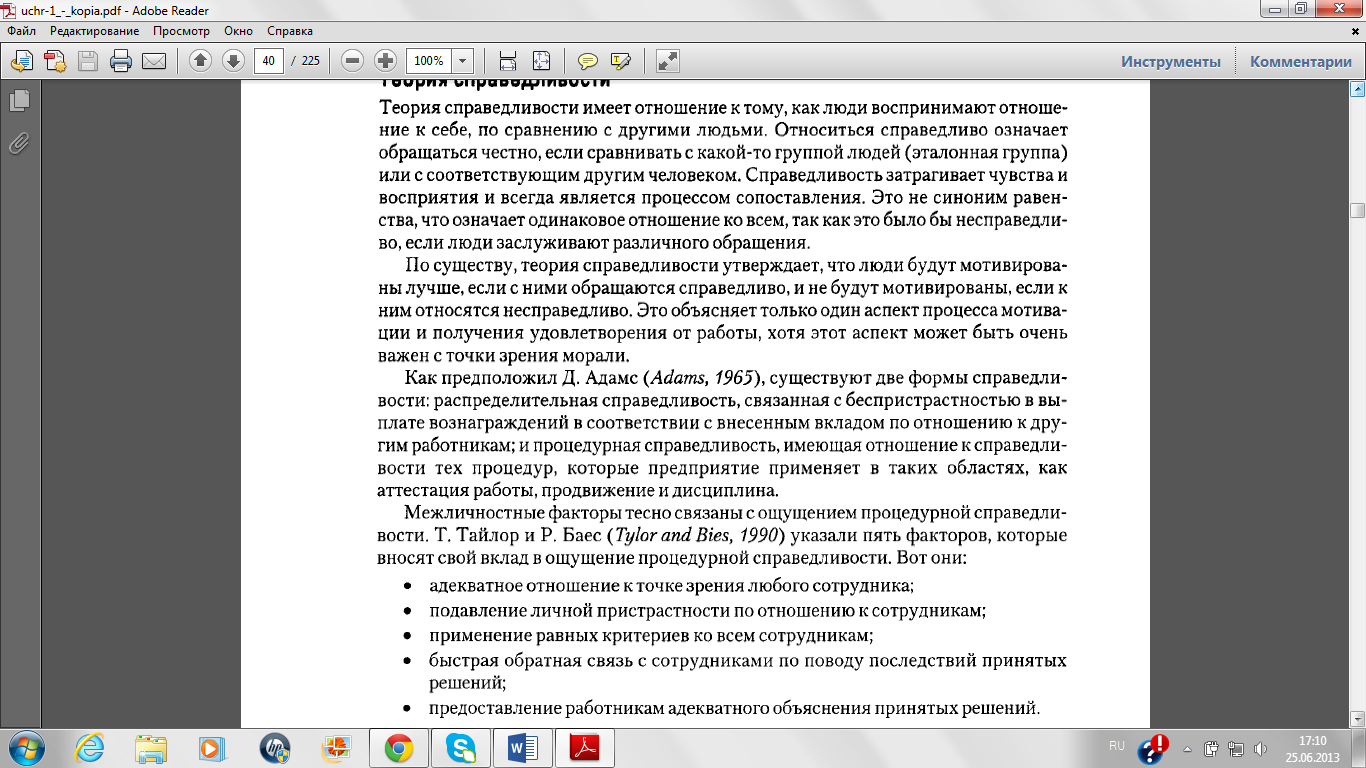Go to the previous page with the up arrow
The height and width of the screenshot is (768, 1366).
click(x=200, y=61)
